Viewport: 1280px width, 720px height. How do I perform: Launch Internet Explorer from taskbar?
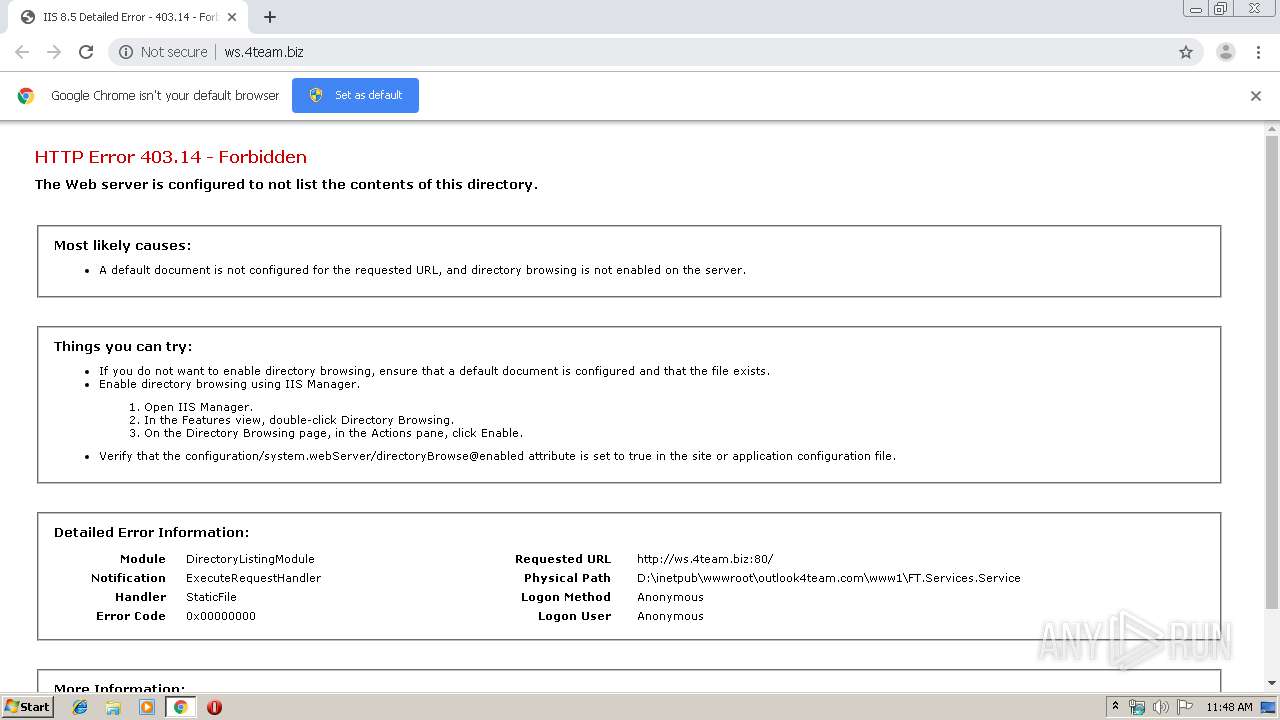pyautogui.click(x=80, y=707)
